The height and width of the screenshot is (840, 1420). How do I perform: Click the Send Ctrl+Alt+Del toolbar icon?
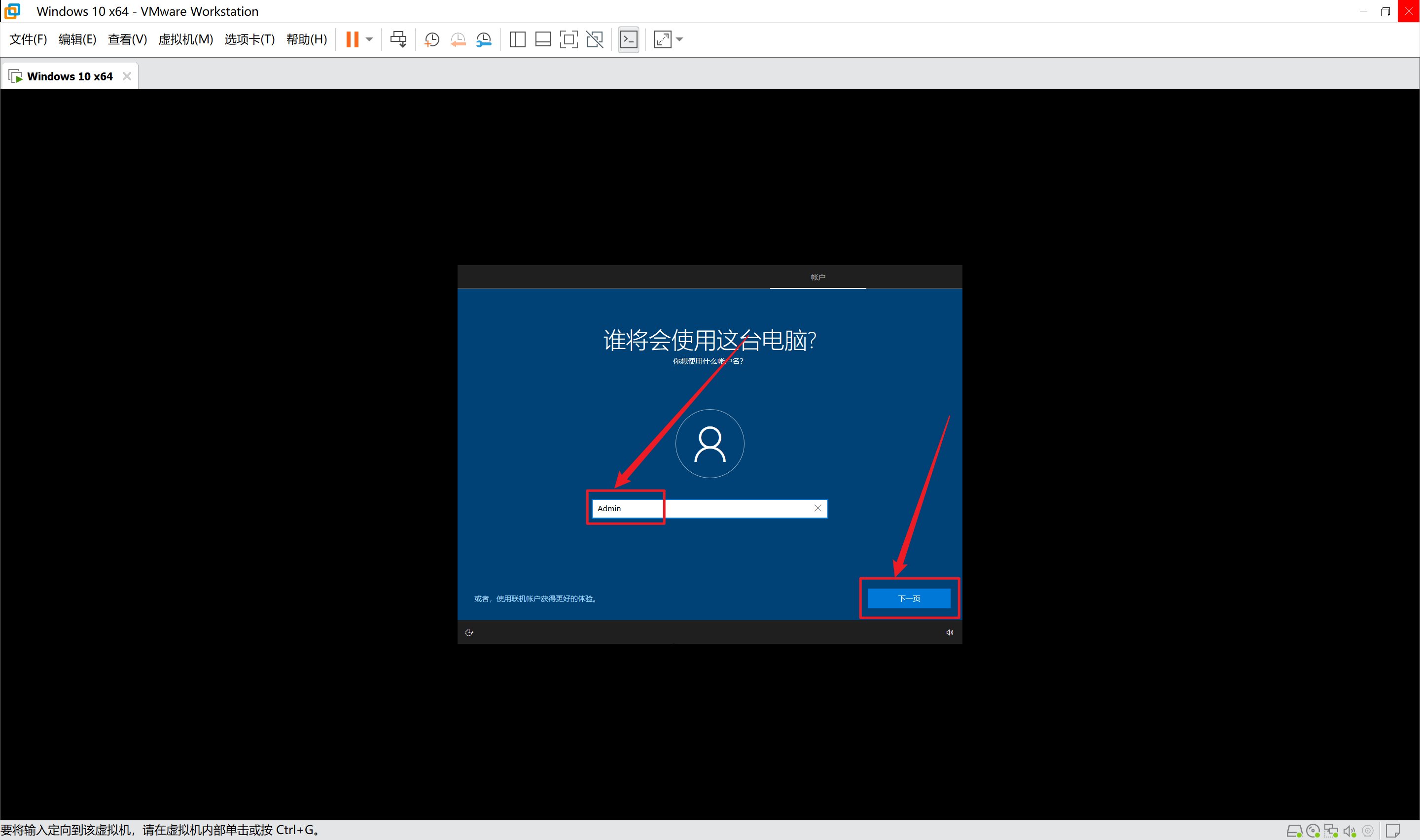tap(398, 39)
